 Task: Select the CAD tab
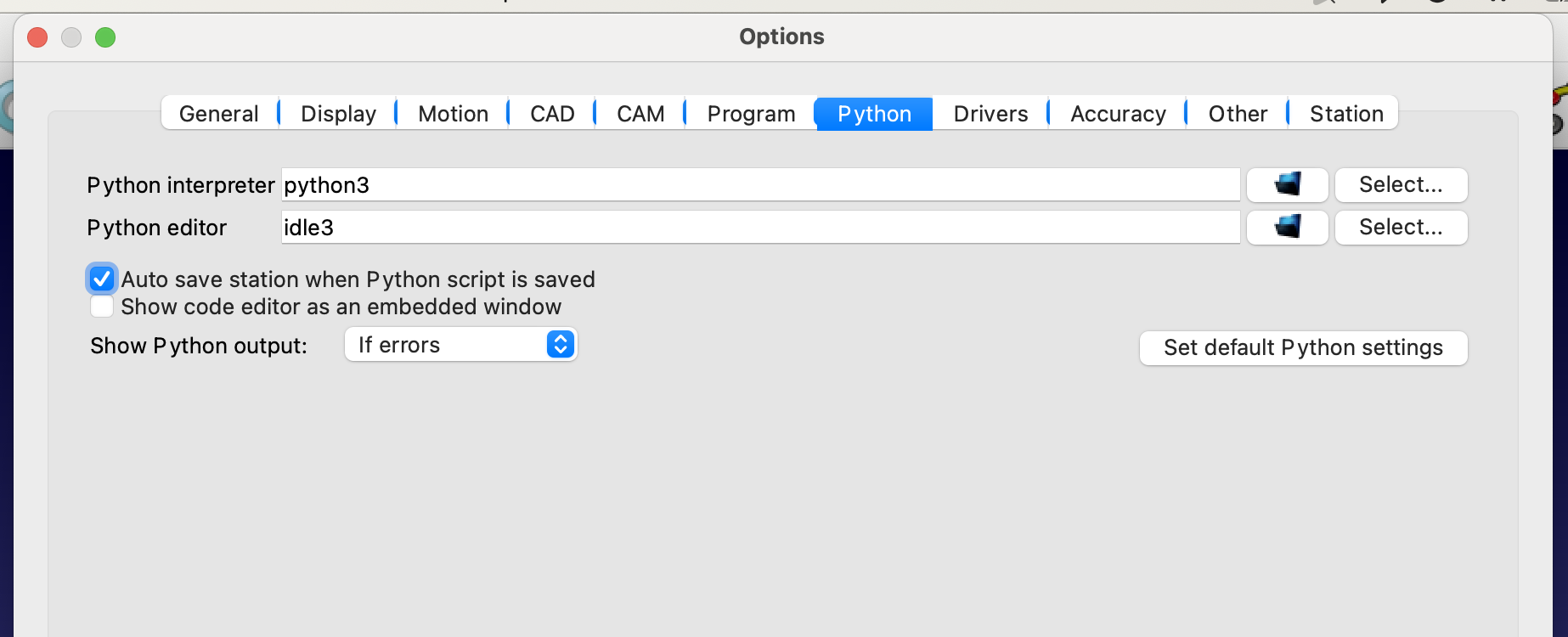(x=552, y=114)
